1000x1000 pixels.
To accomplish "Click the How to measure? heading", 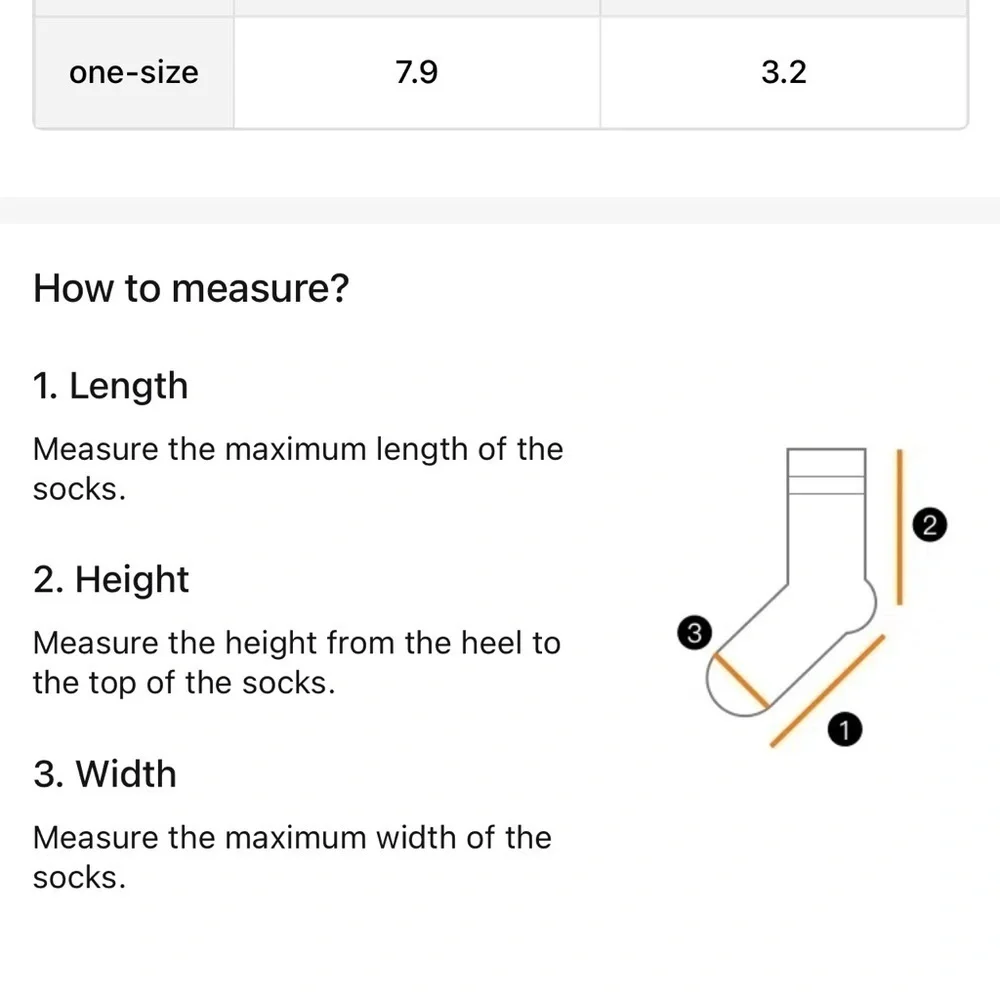I will [191, 288].
